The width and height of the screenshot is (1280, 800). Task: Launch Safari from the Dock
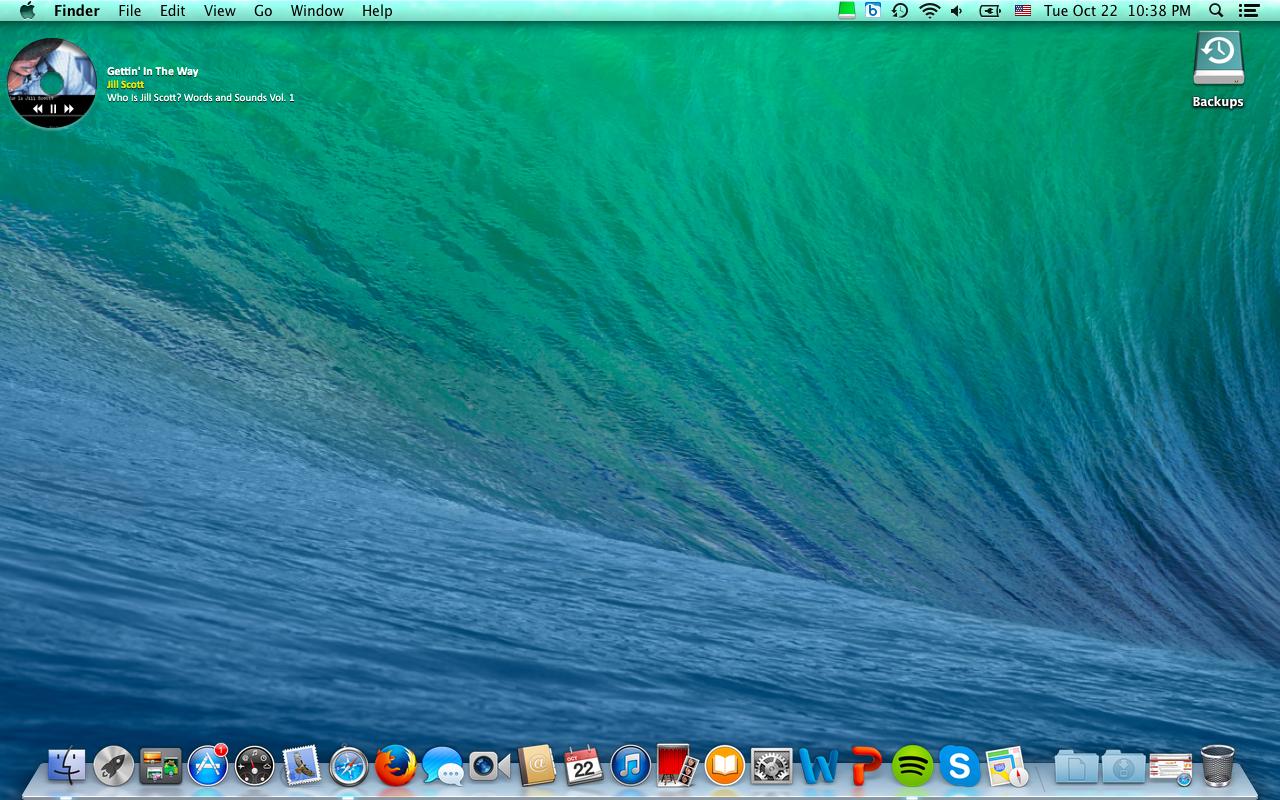click(349, 767)
